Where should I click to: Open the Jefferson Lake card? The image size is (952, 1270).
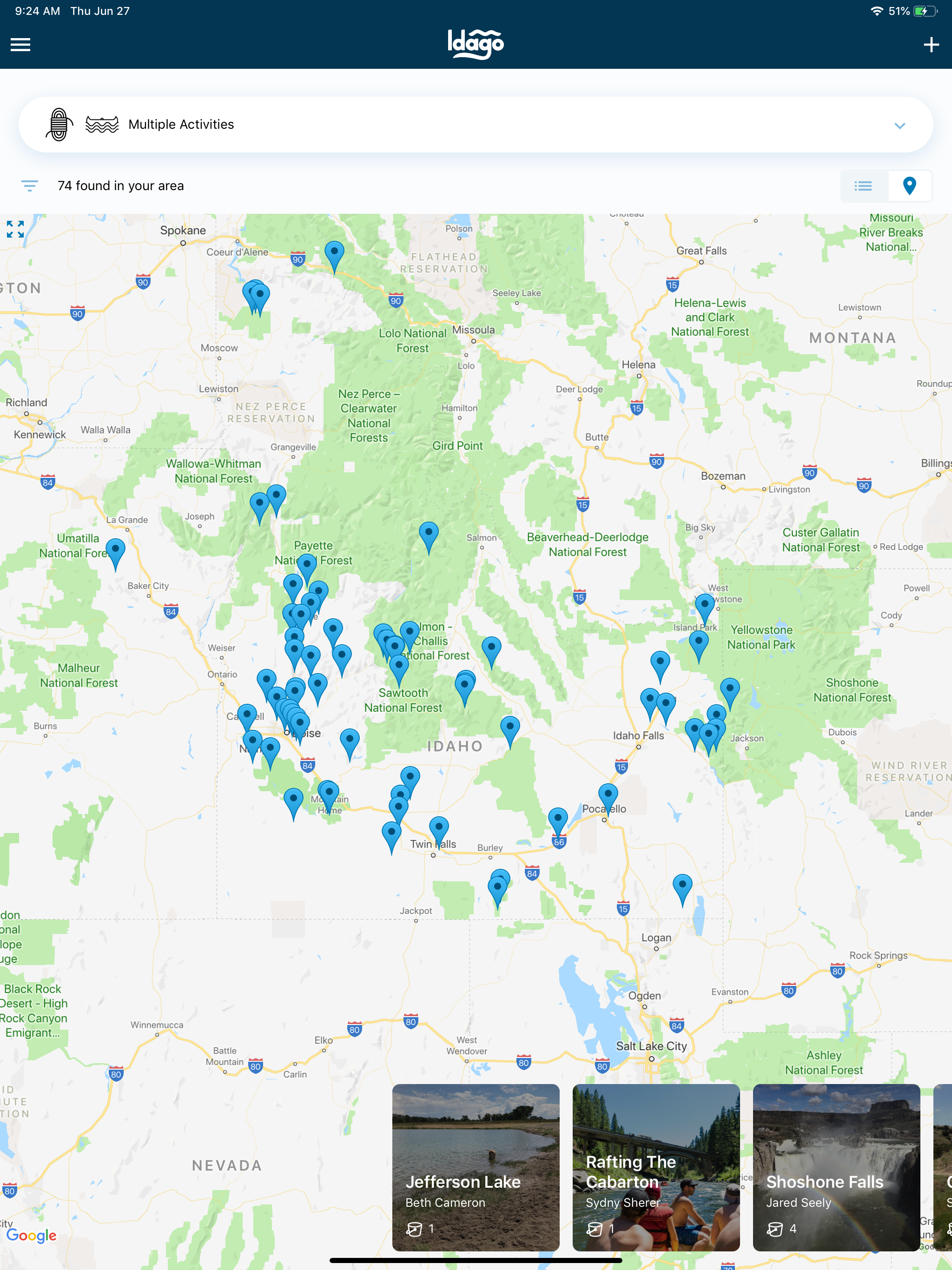[476, 1167]
